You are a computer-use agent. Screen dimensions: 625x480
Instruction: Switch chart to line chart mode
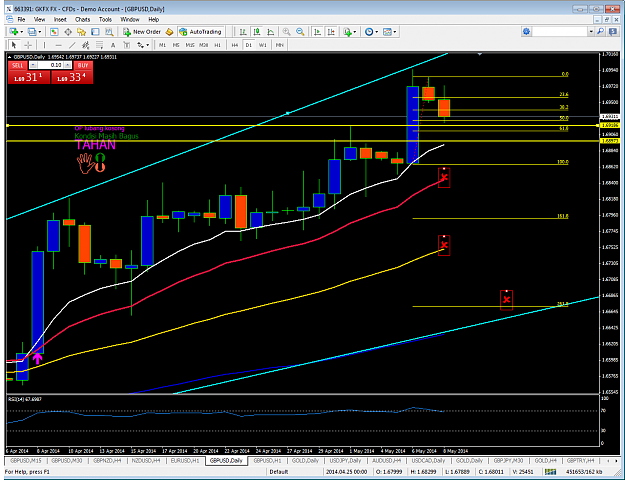tap(271, 32)
